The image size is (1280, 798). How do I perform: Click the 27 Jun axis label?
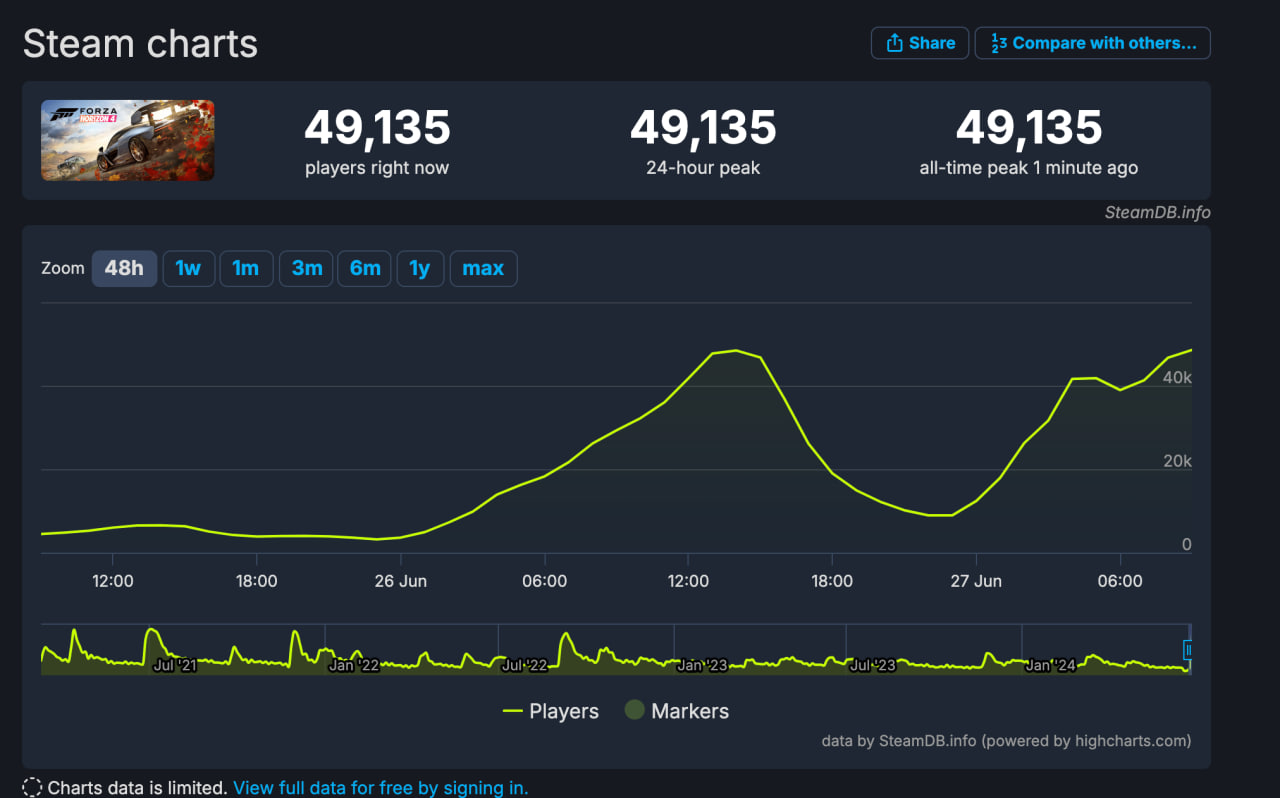tap(975, 581)
